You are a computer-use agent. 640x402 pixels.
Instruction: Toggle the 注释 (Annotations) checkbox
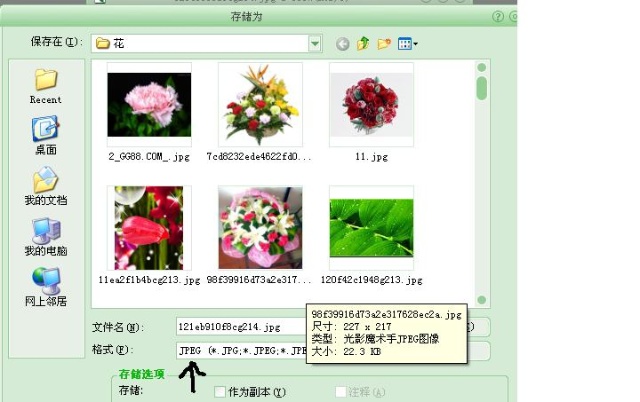pyautogui.click(x=341, y=392)
